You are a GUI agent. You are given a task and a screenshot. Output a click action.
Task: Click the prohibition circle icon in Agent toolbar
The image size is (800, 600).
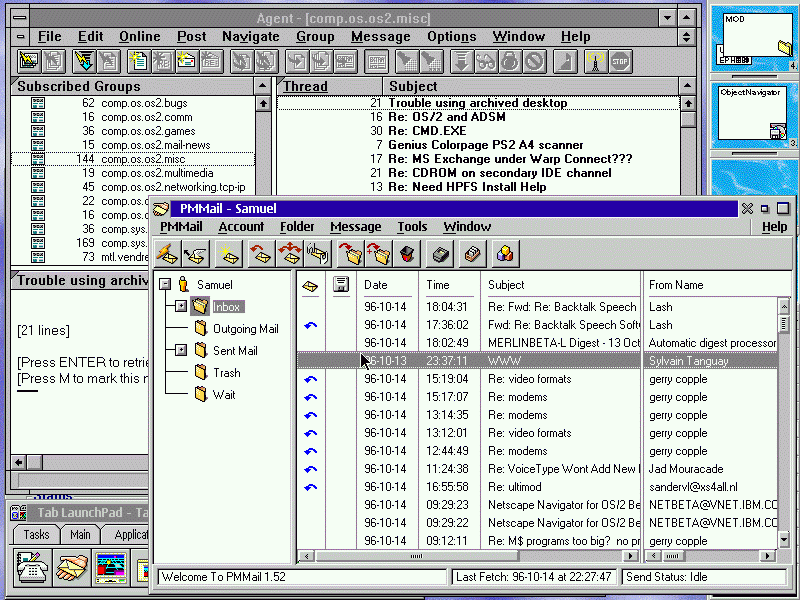(535, 62)
